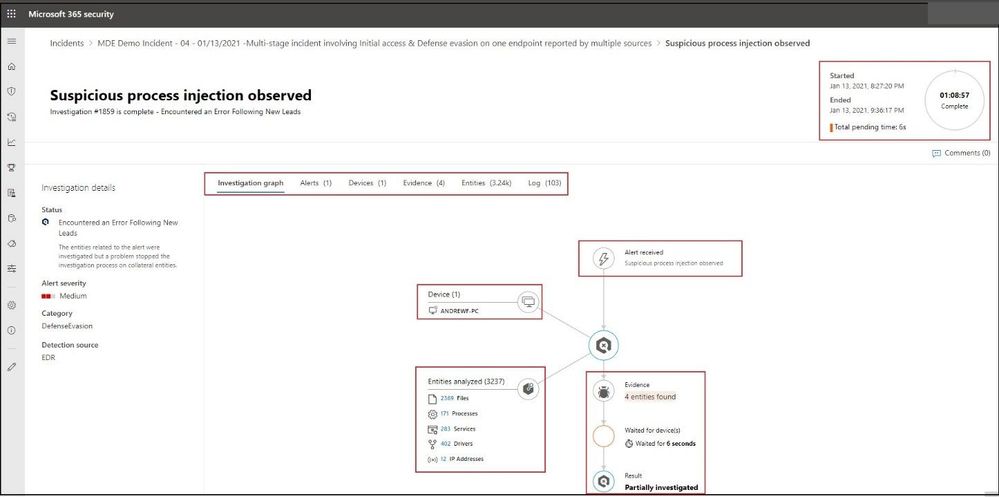Viewport: 999px width, 497px height.
Task: Click the Microsoft 365 security title
Action: (x=71, y=14)
